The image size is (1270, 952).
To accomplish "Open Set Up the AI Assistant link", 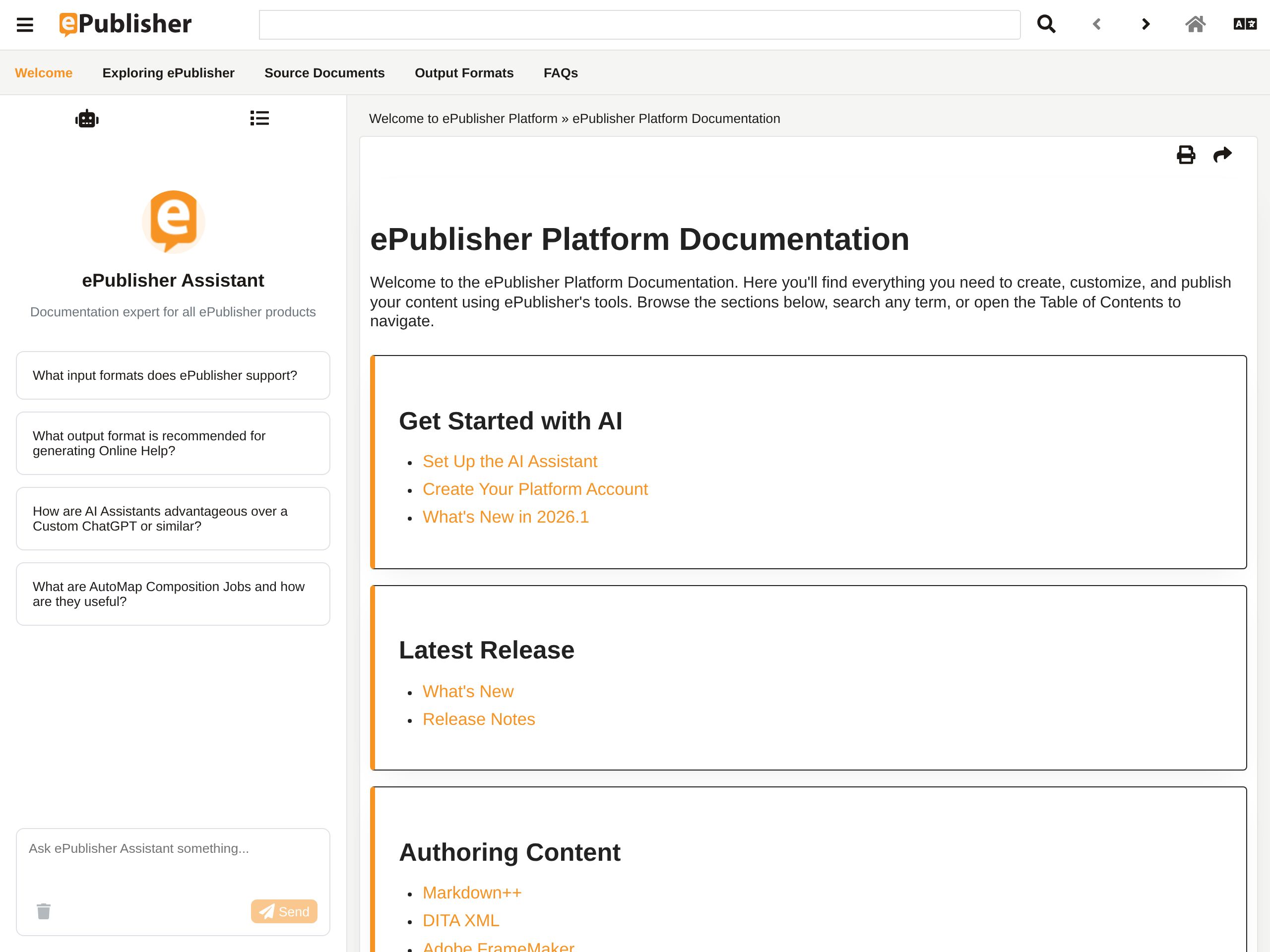I will coord(510,461).
